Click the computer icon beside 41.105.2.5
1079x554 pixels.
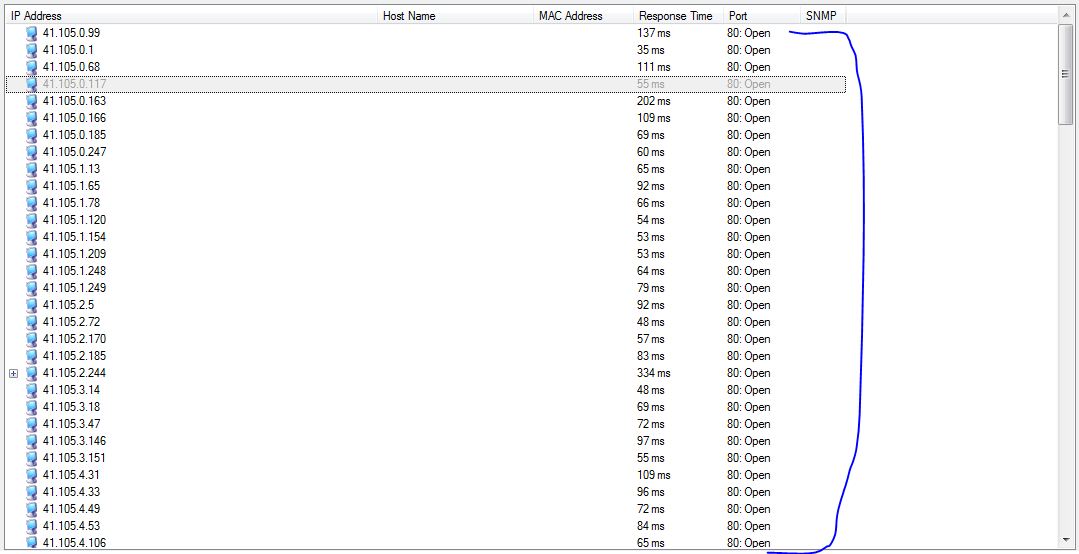pyautogui.click(x=32, y=305)
